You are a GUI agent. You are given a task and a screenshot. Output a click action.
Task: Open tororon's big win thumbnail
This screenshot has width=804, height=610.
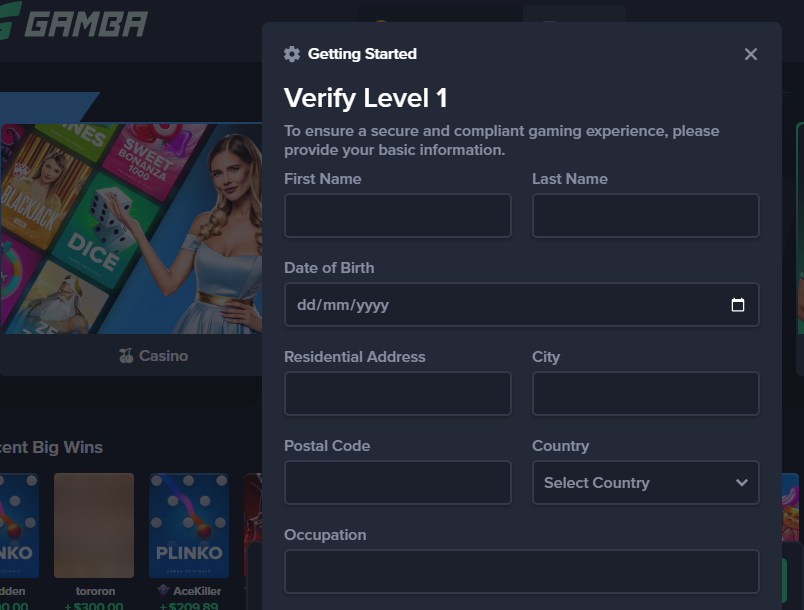(94, 525)
